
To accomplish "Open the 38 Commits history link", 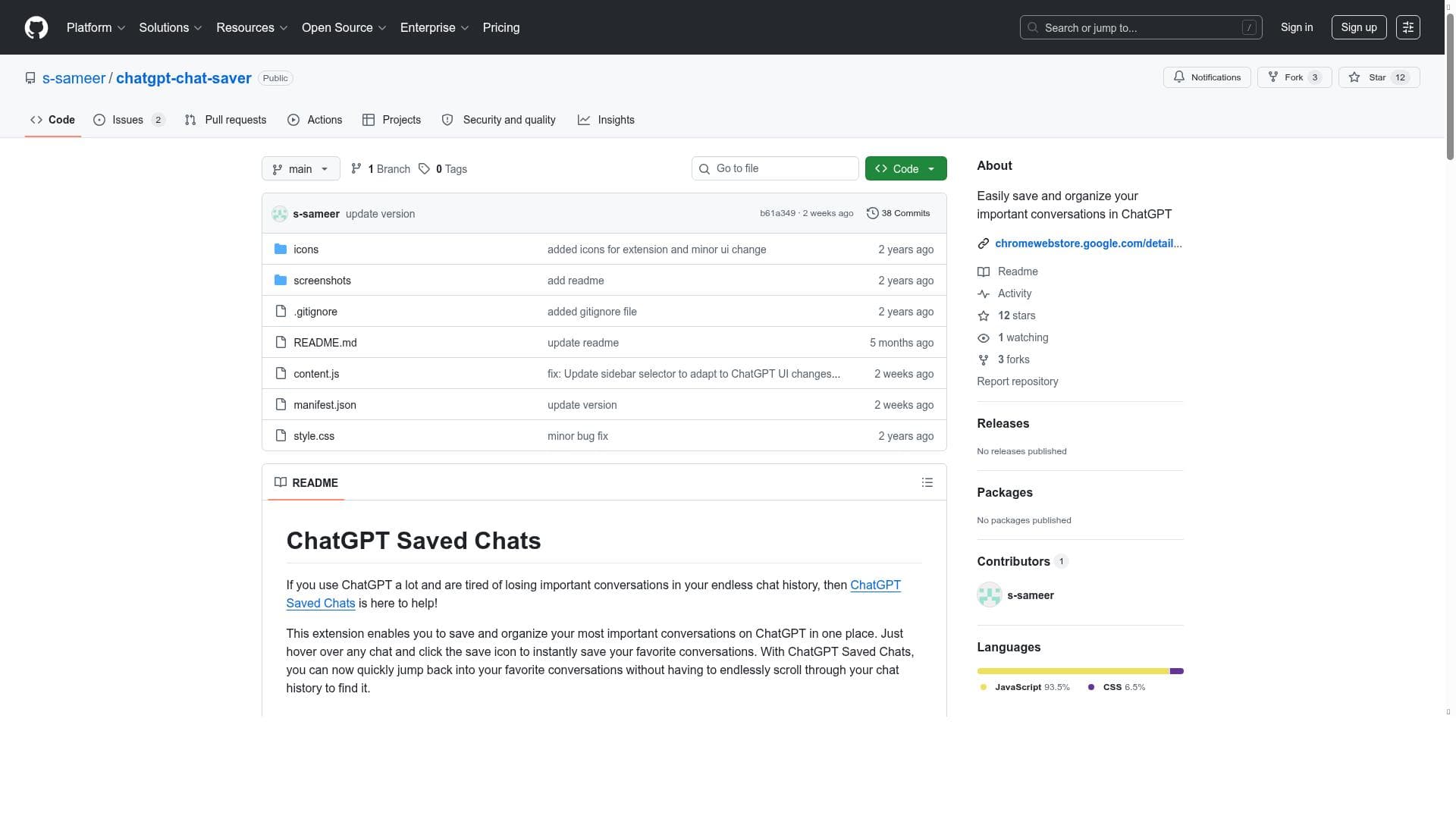I will click(x=899, y=213).
